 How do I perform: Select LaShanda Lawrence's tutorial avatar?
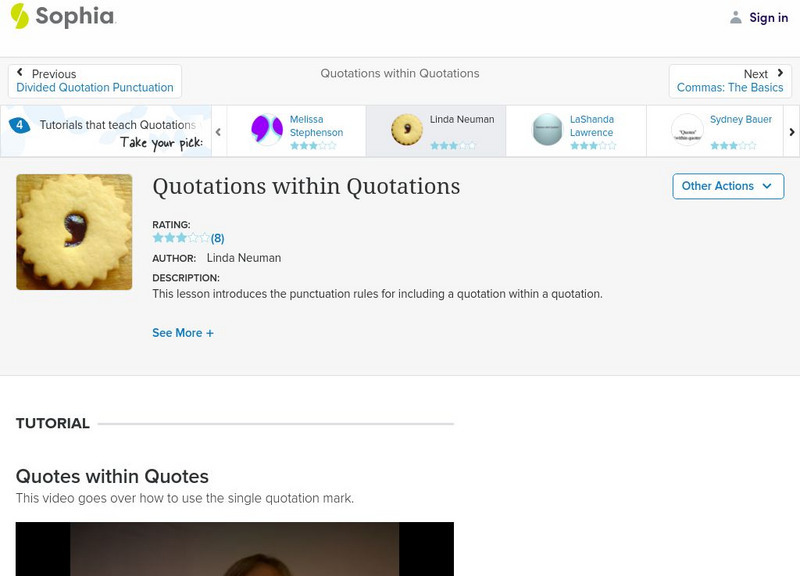[x=546, y=129]
